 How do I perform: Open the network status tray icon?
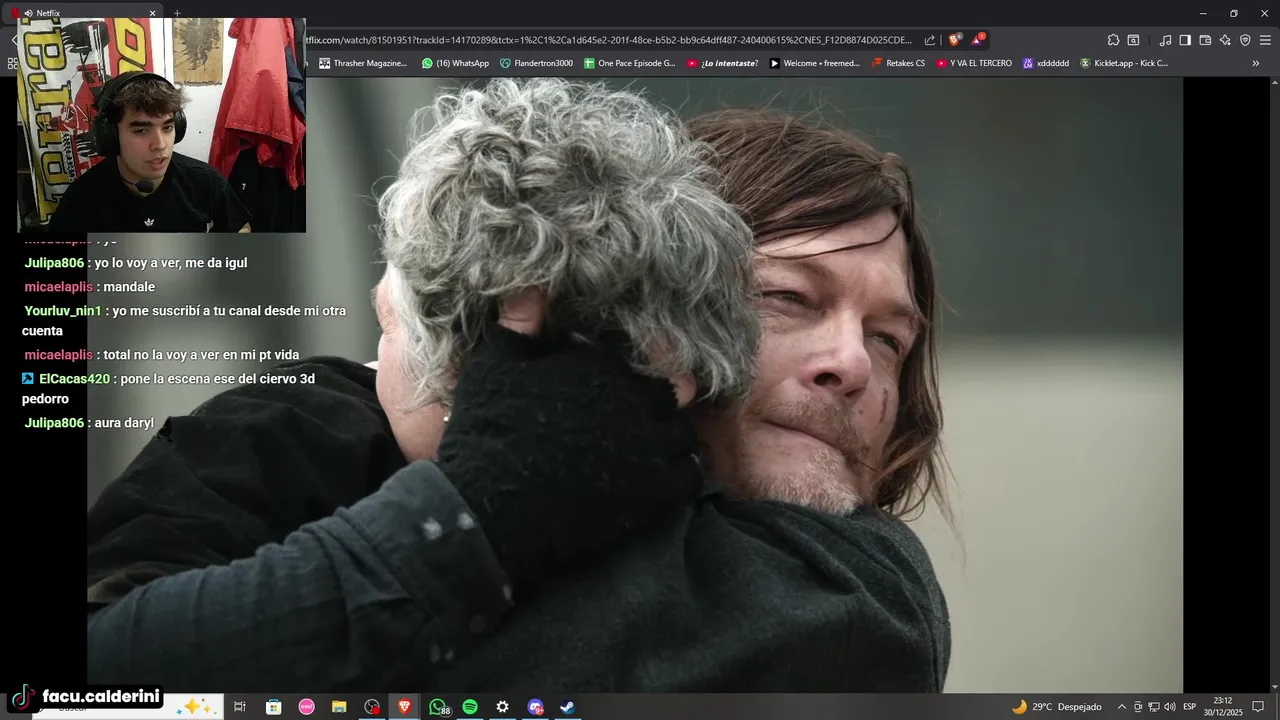click(x=1154, y=707)
